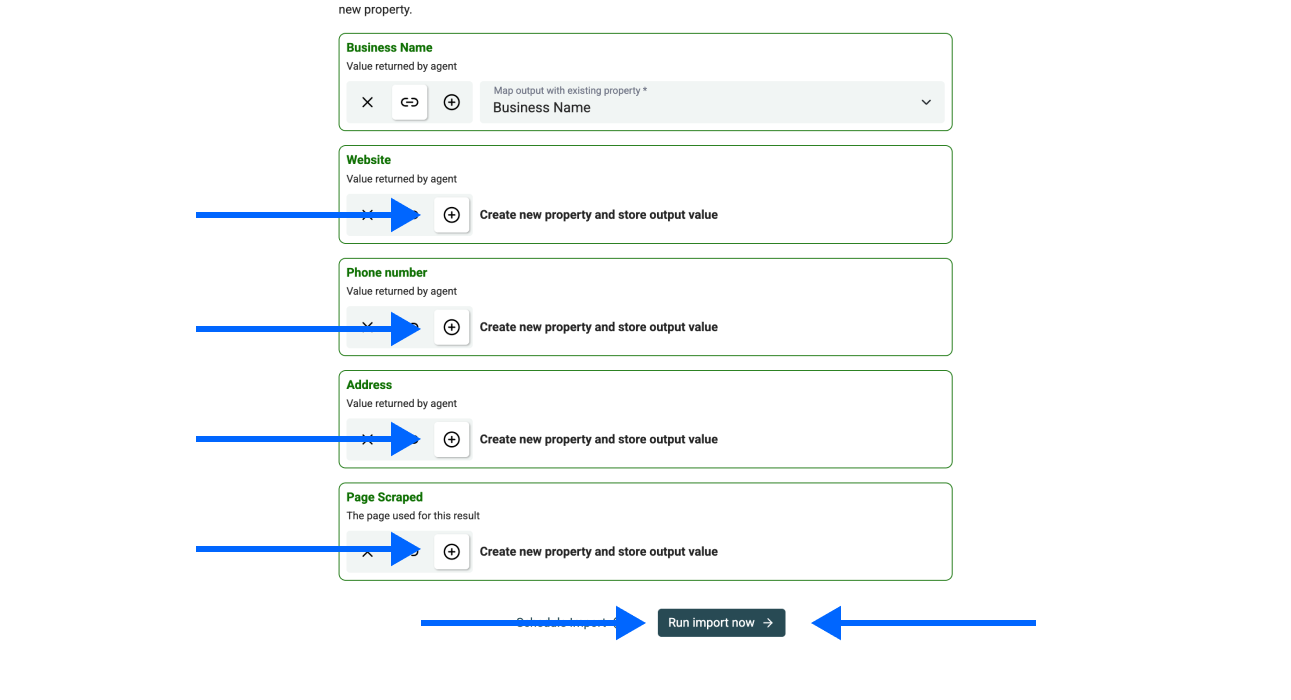
Task: Click the X icon in Address row
Action: (x=367, y=439)
